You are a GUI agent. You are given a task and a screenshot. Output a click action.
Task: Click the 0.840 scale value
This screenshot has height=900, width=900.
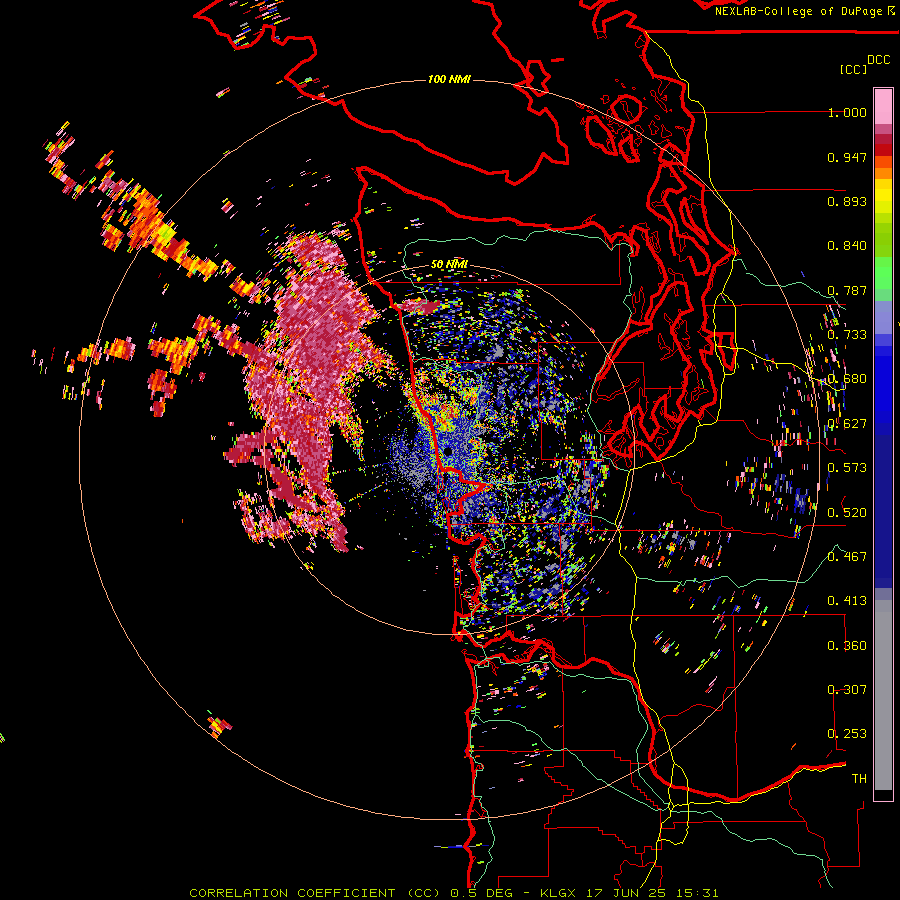(x=847, y=246)
